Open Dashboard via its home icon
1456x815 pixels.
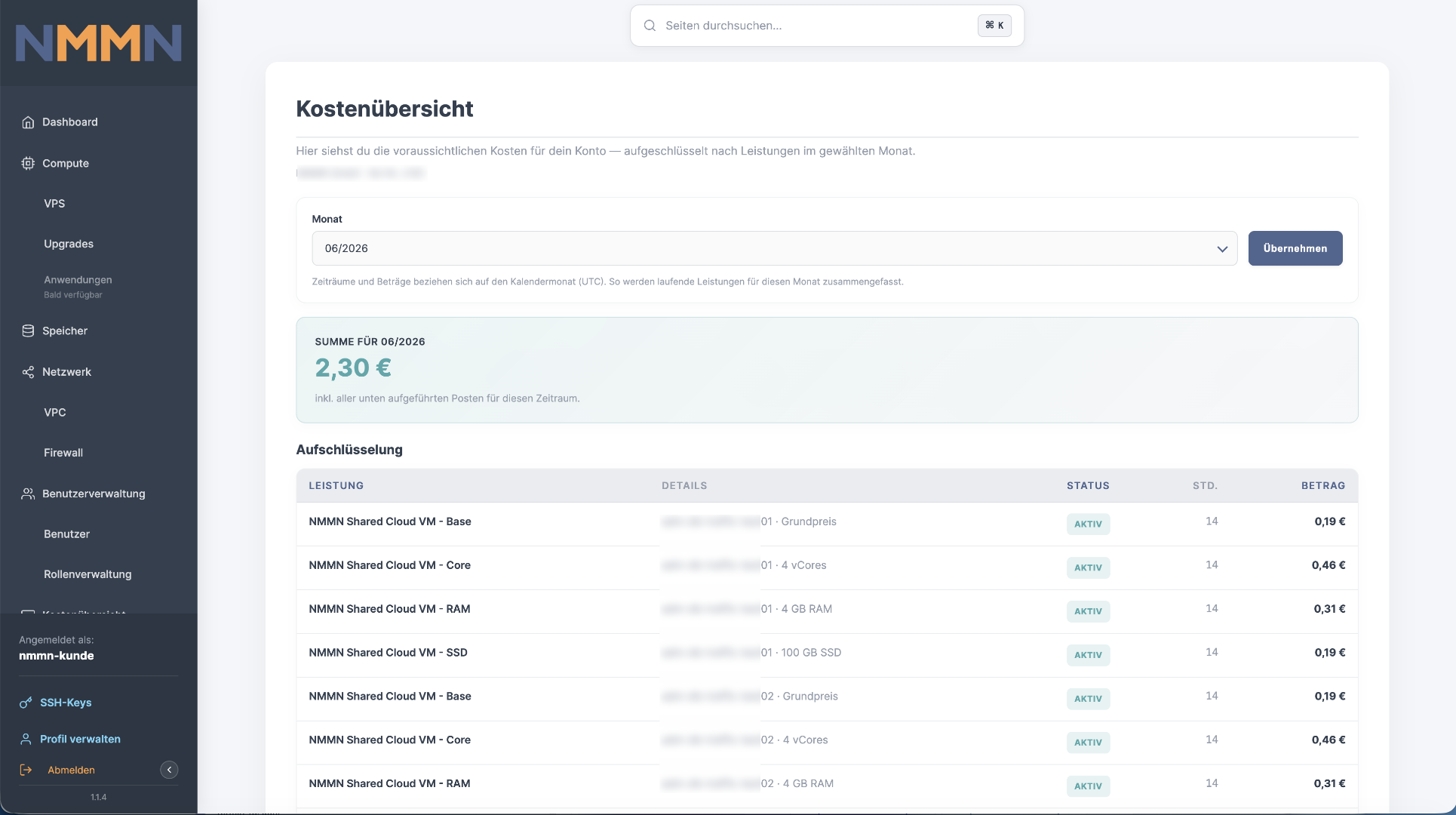coord(28,122)
